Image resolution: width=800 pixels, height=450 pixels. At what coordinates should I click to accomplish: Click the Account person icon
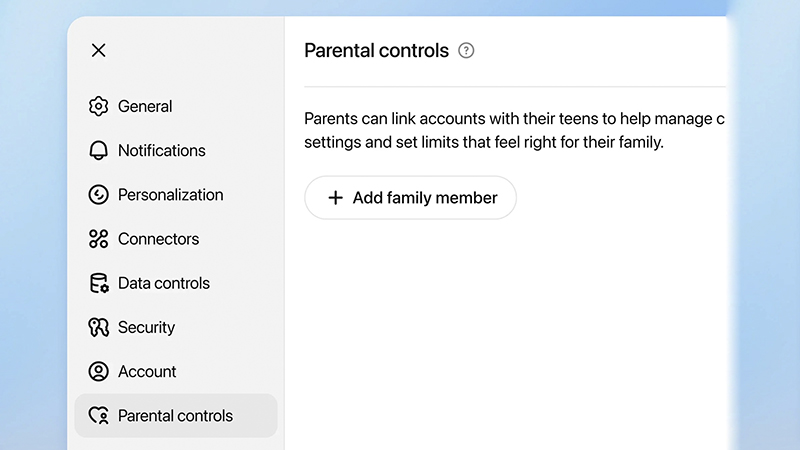[x=98, y=371]
